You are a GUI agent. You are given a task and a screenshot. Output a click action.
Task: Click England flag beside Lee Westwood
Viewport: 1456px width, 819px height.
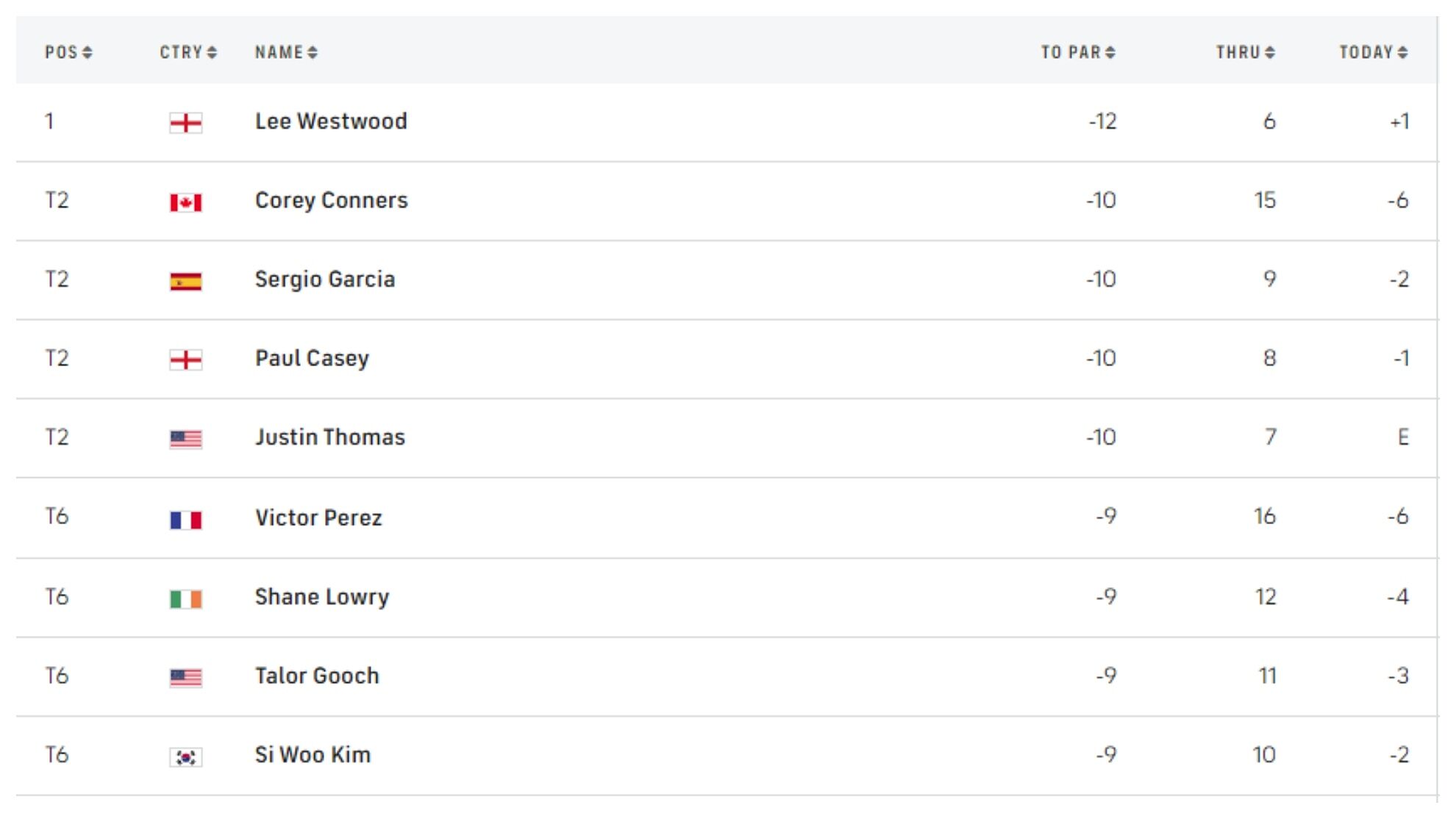click(x=185, y=123)
